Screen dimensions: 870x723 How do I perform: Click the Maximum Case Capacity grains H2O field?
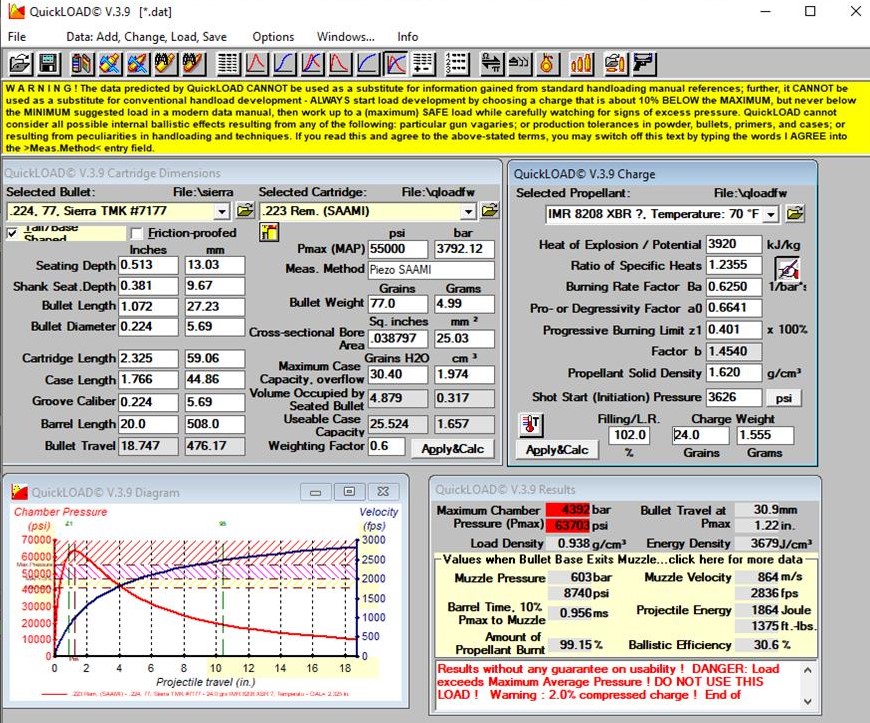(398, 374)
